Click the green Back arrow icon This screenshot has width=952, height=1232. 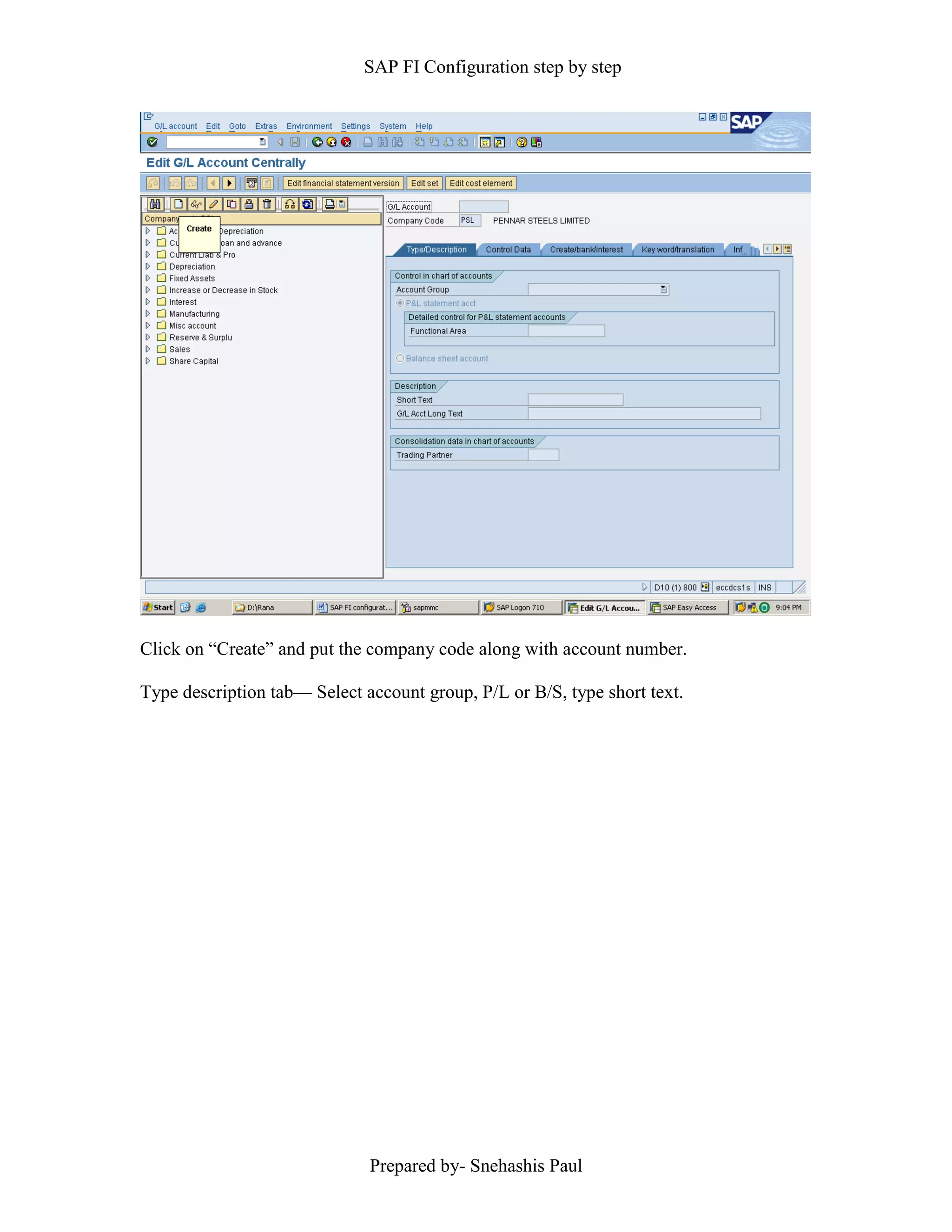coord(317,142)
